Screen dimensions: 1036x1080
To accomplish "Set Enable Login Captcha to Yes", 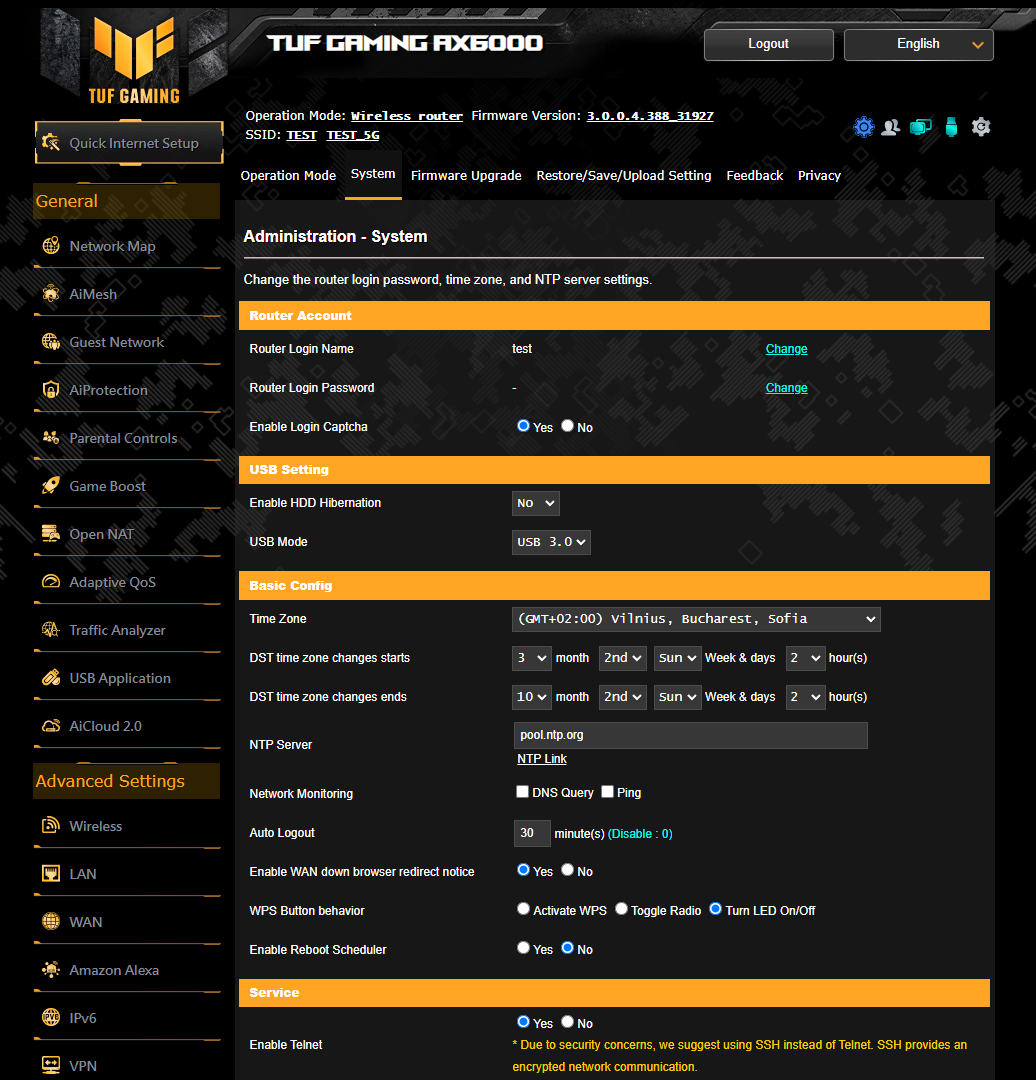I will (x=524, y=426).
